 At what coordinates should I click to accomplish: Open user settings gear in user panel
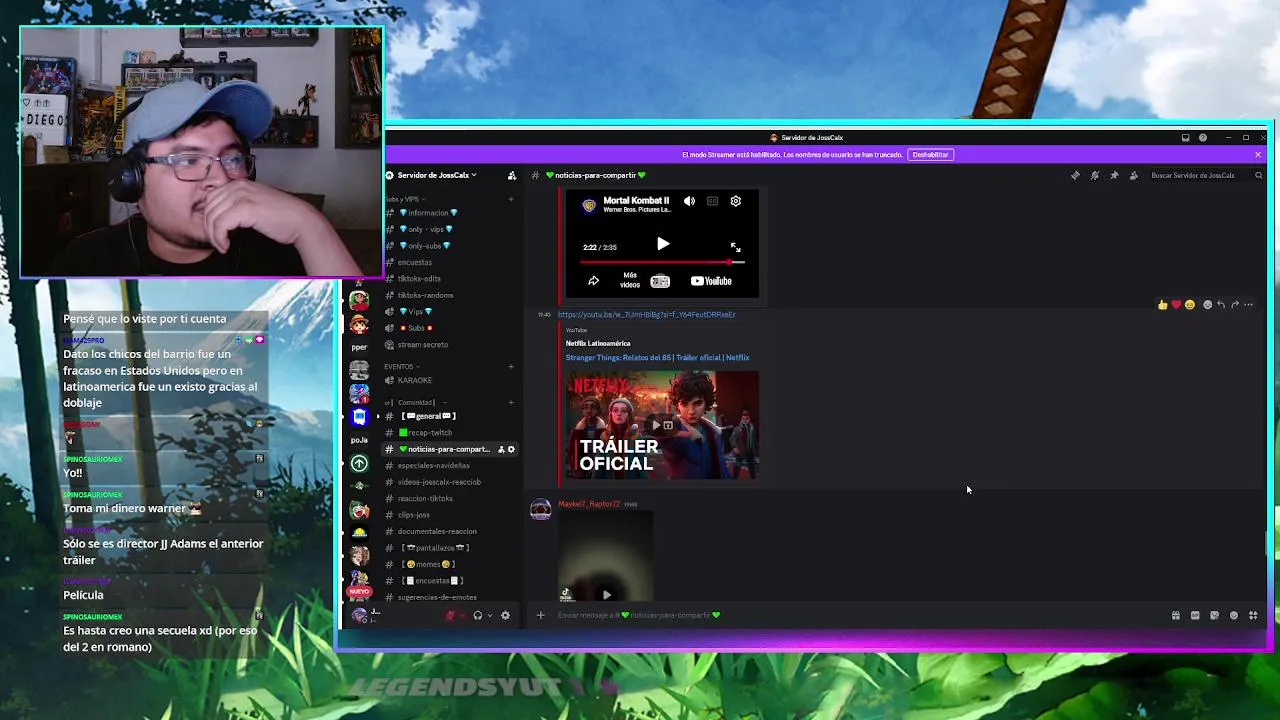505,616
